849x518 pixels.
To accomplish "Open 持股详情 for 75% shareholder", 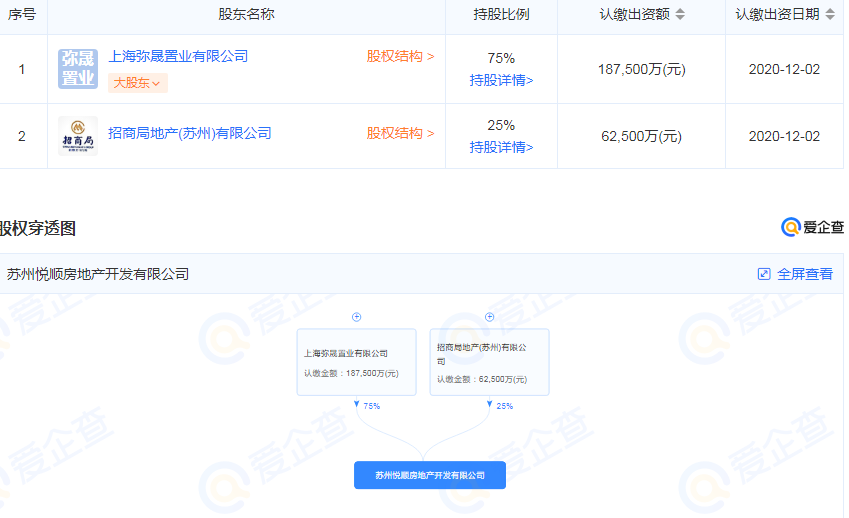I will tap(501, 80).
